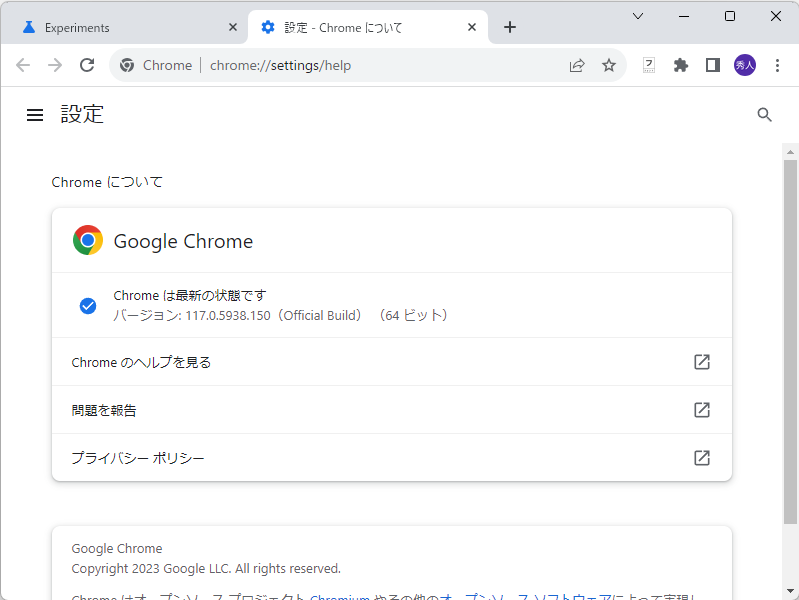This screenshot has height=600, width=799.
Task: Open プライバシー ポリシー row
Action: (392, 458)
